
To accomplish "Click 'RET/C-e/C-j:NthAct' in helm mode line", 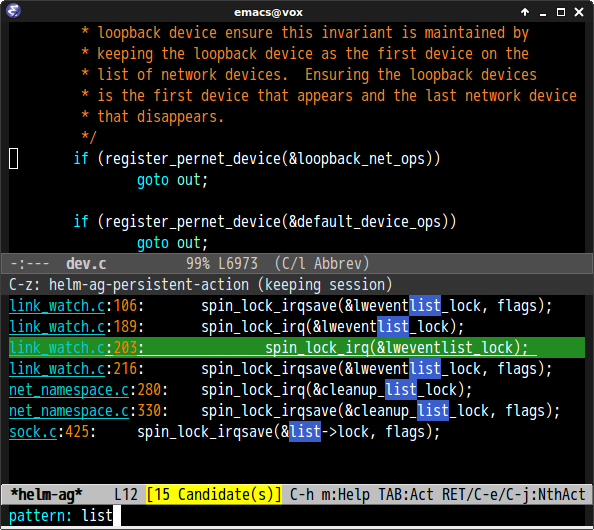I will point(514,494).
